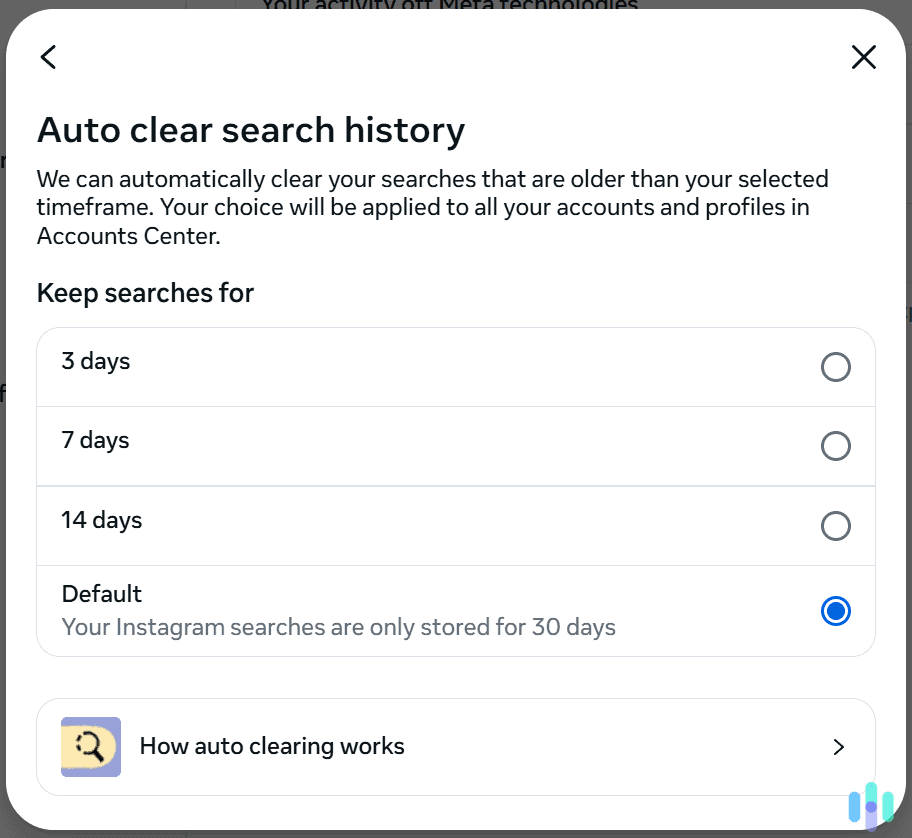Open How auto clearing works

pos(272,746)
